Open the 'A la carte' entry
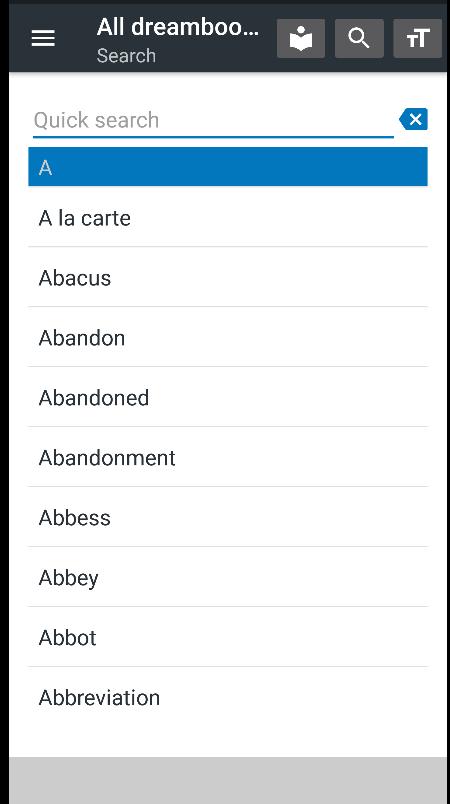This screenshot has width=450, height=804. (228, 218)
